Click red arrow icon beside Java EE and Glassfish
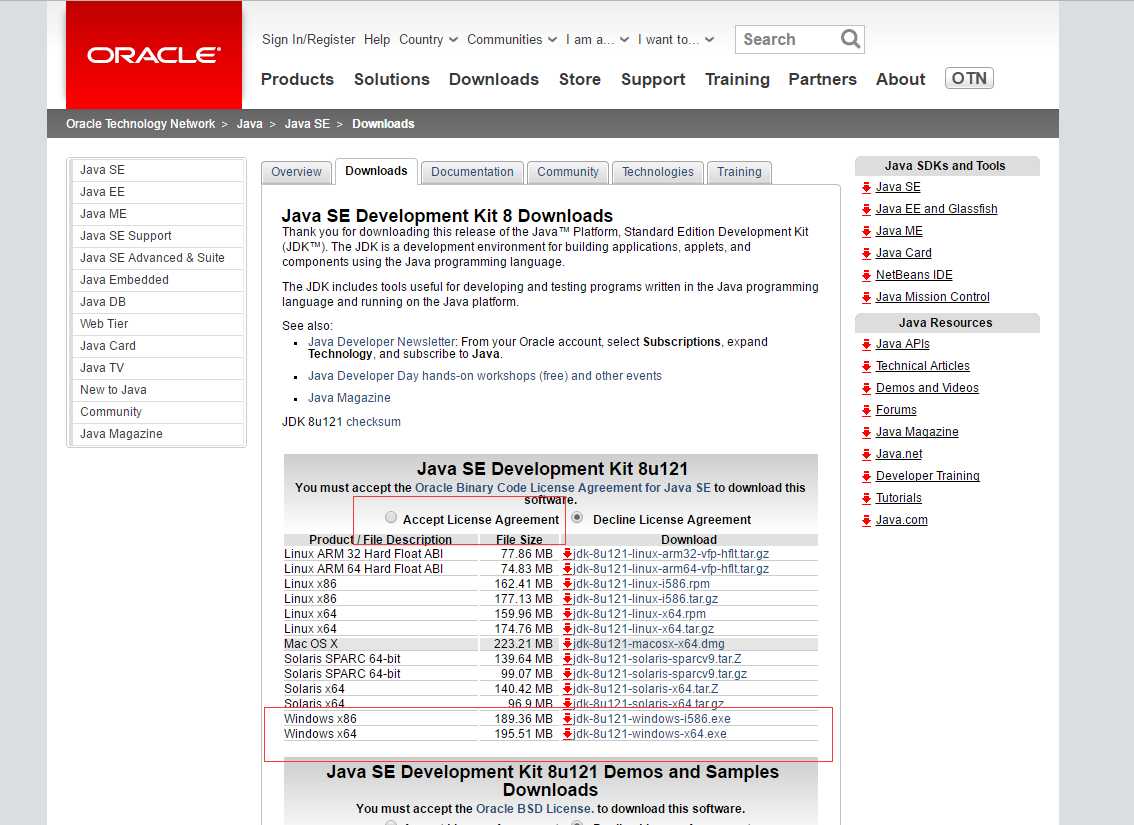Image resolution: width=1134 pixels, height=825 pixels. 866,210
